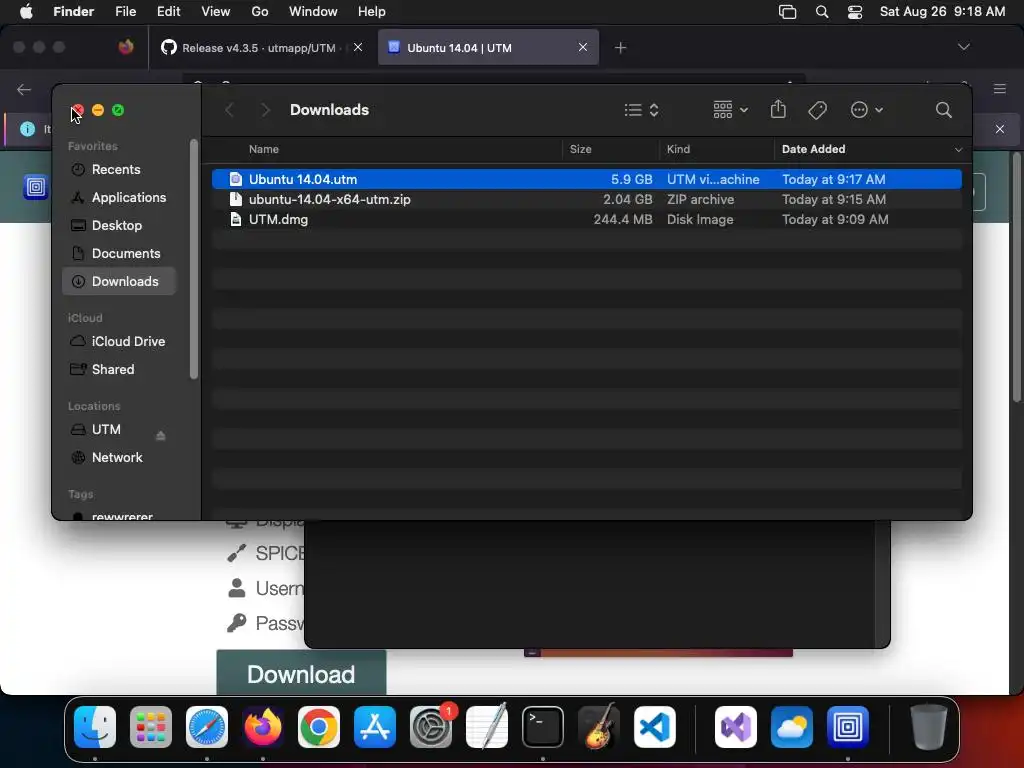
Task: Open the Help menu
Action: 372,12
